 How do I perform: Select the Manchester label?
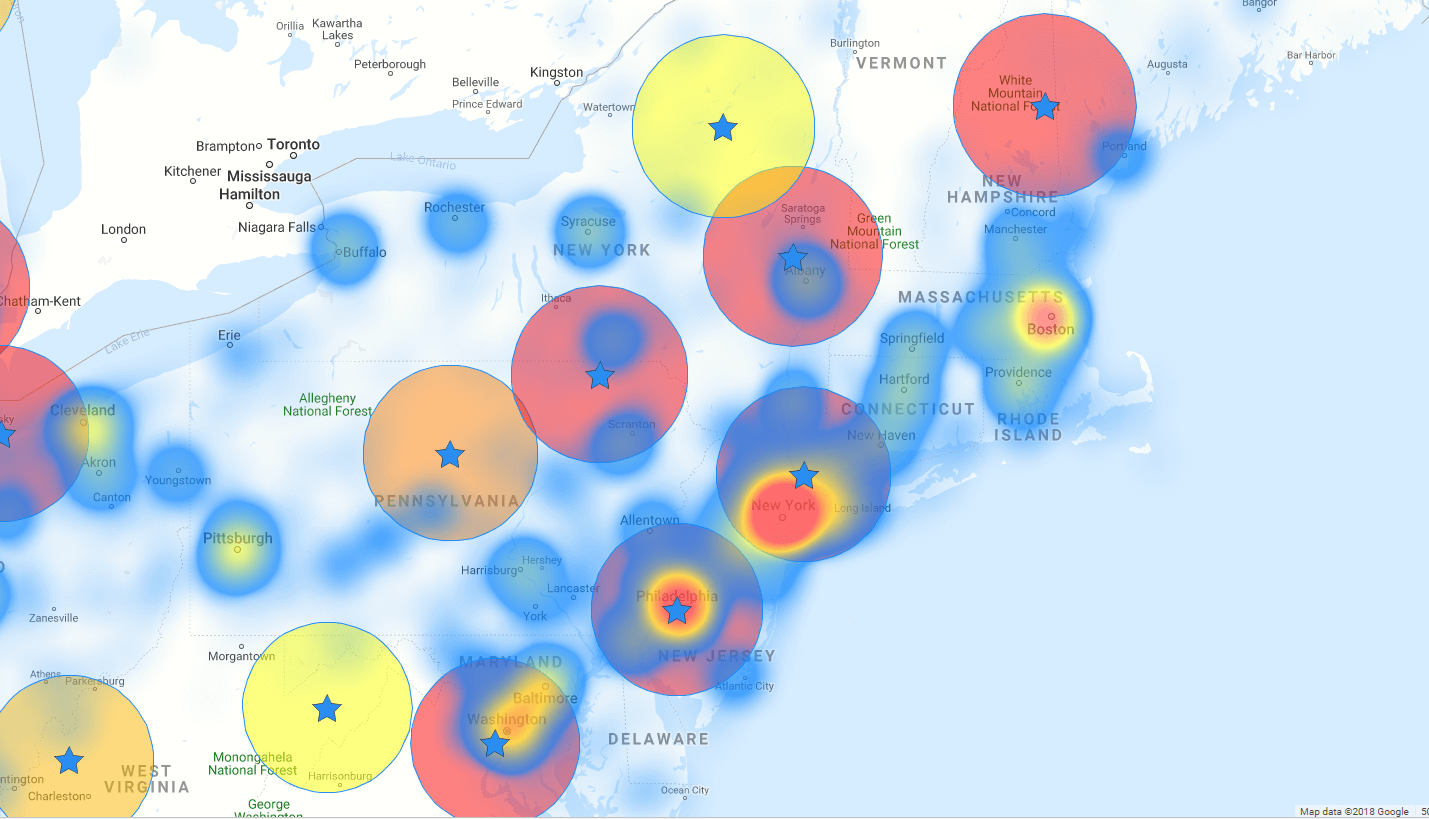coord(1015,229)
